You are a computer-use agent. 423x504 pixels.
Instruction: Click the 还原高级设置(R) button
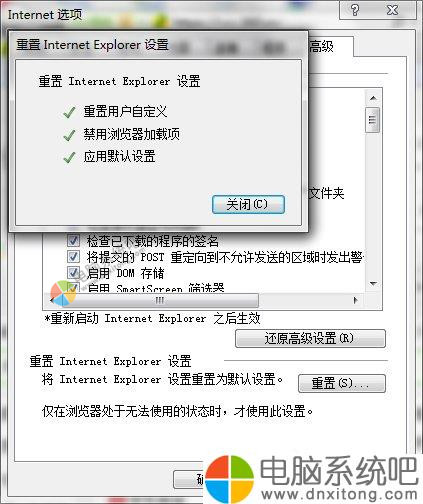[x=310, y=339]
